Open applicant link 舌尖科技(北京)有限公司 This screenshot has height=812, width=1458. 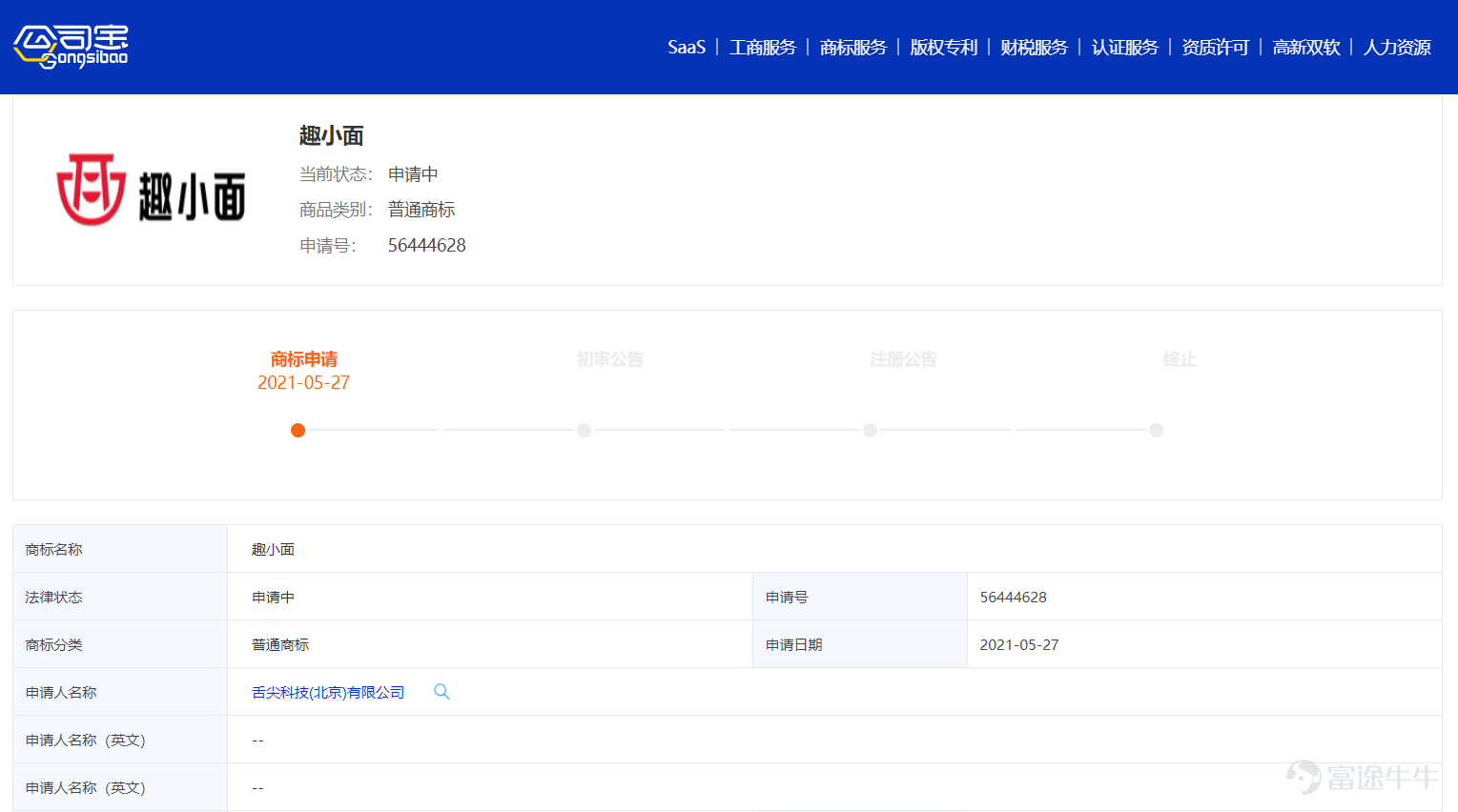[x=328, y=692]
